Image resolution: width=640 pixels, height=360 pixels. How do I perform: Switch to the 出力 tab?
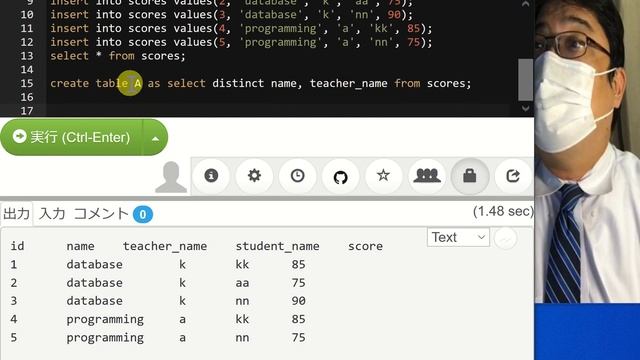[x=16, y=213]
